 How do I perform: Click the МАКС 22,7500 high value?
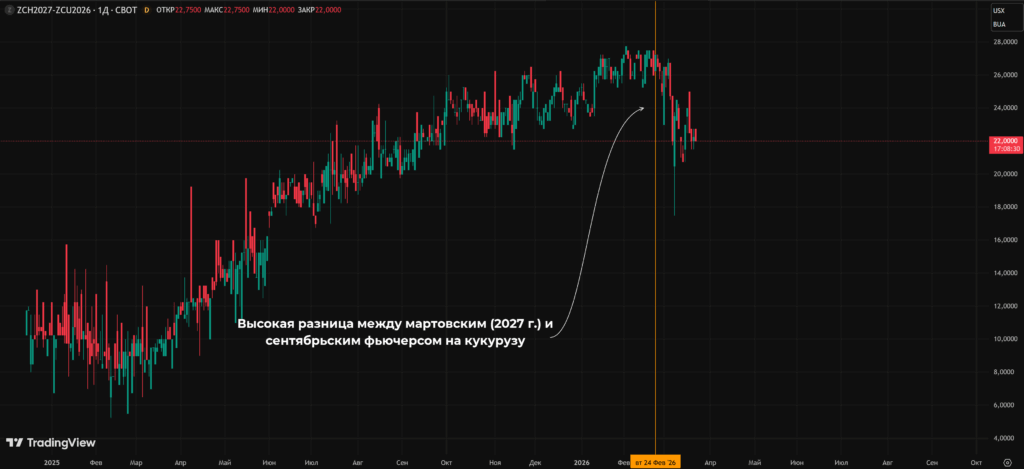click(x=226, y=10)
